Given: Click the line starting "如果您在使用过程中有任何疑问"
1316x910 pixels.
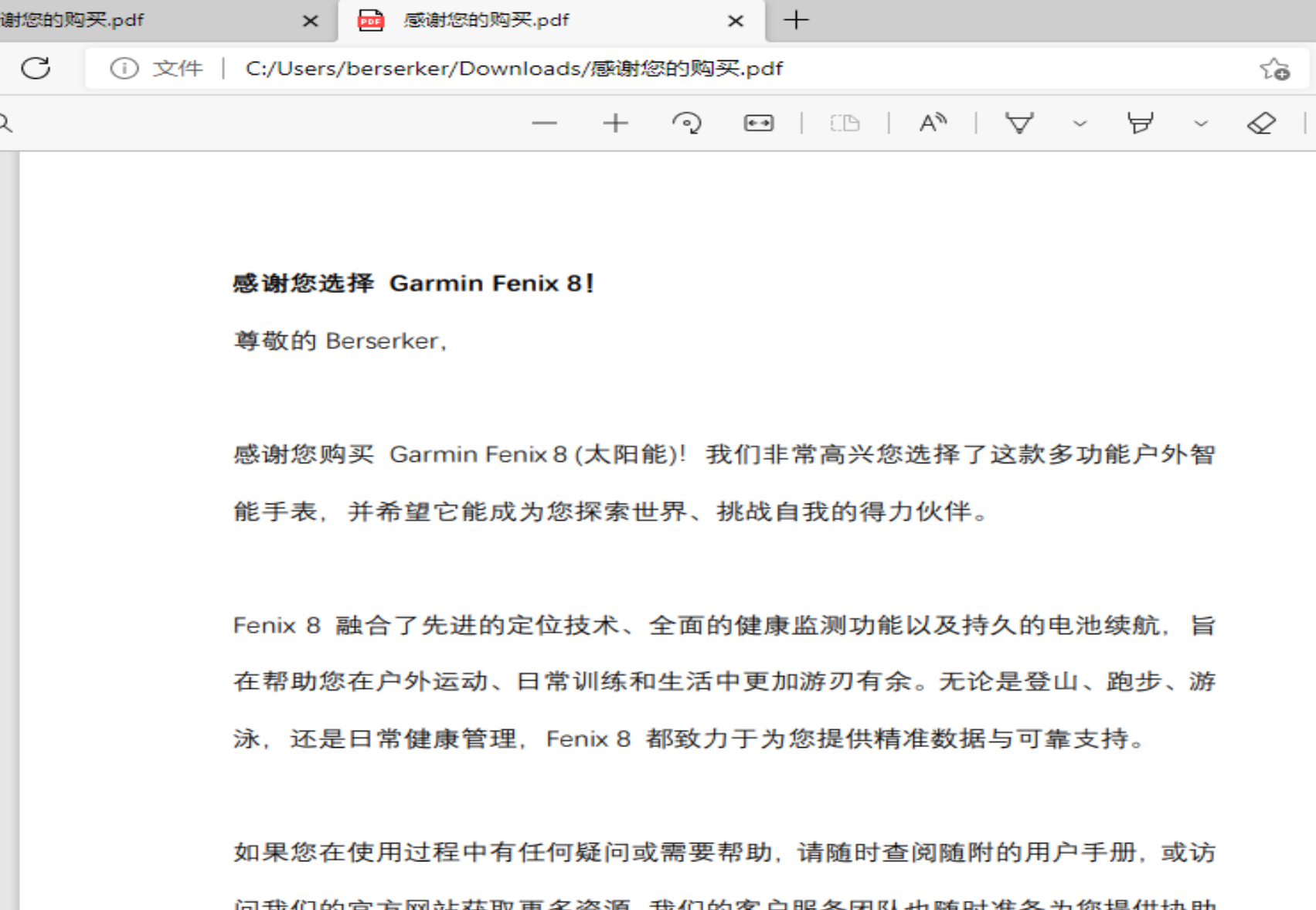Looking at the screenshot, I should pos(725,852).
